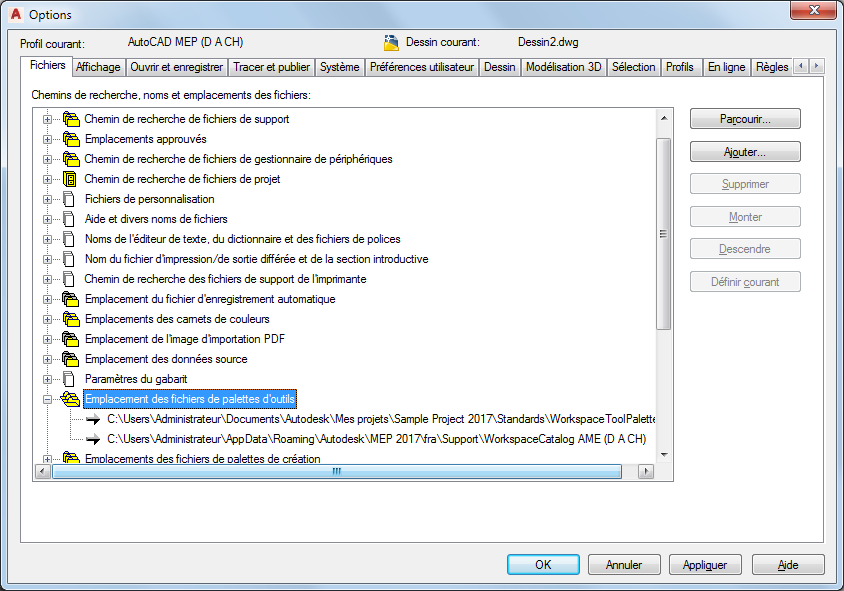Image resolution: width=844 pixels, height=591 pixels.
Task: Switch to Modélisation 3D tab
Action: [x=564, y=67]
